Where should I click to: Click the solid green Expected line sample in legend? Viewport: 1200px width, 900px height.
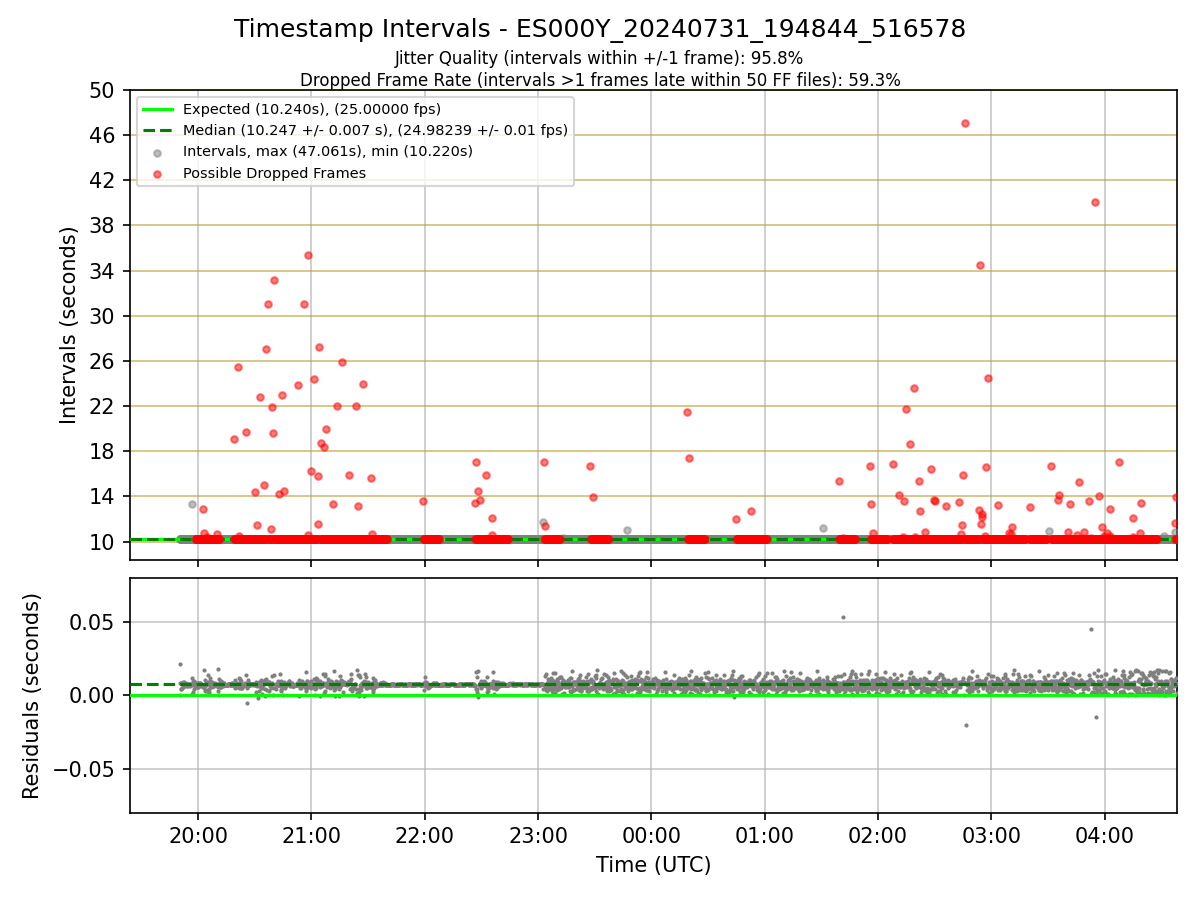click(x=158, y=109)
